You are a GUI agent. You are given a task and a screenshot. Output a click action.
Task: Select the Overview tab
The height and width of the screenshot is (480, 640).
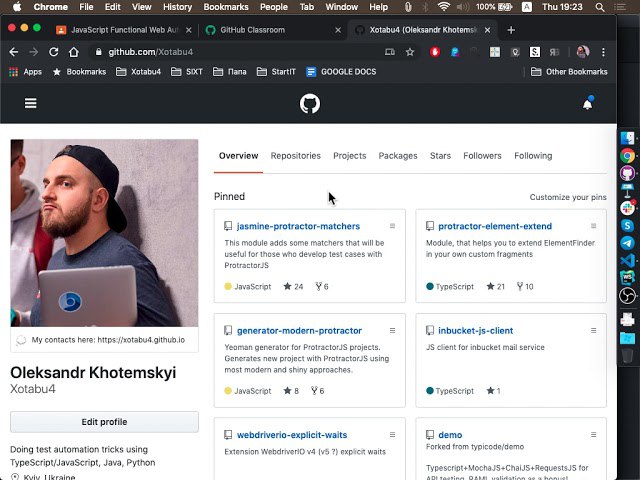(x=238, y=156)
